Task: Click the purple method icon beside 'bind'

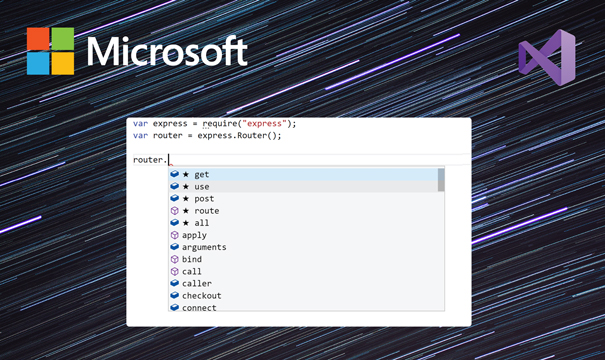Action: [x=174, y=259]
